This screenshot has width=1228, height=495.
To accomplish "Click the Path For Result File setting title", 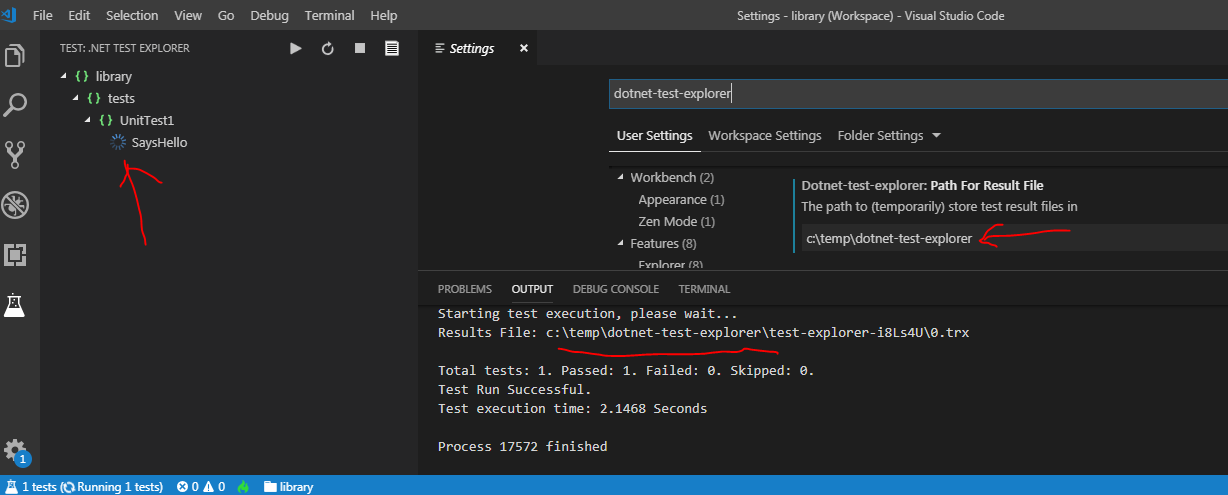I will click(x=923, y=185).
